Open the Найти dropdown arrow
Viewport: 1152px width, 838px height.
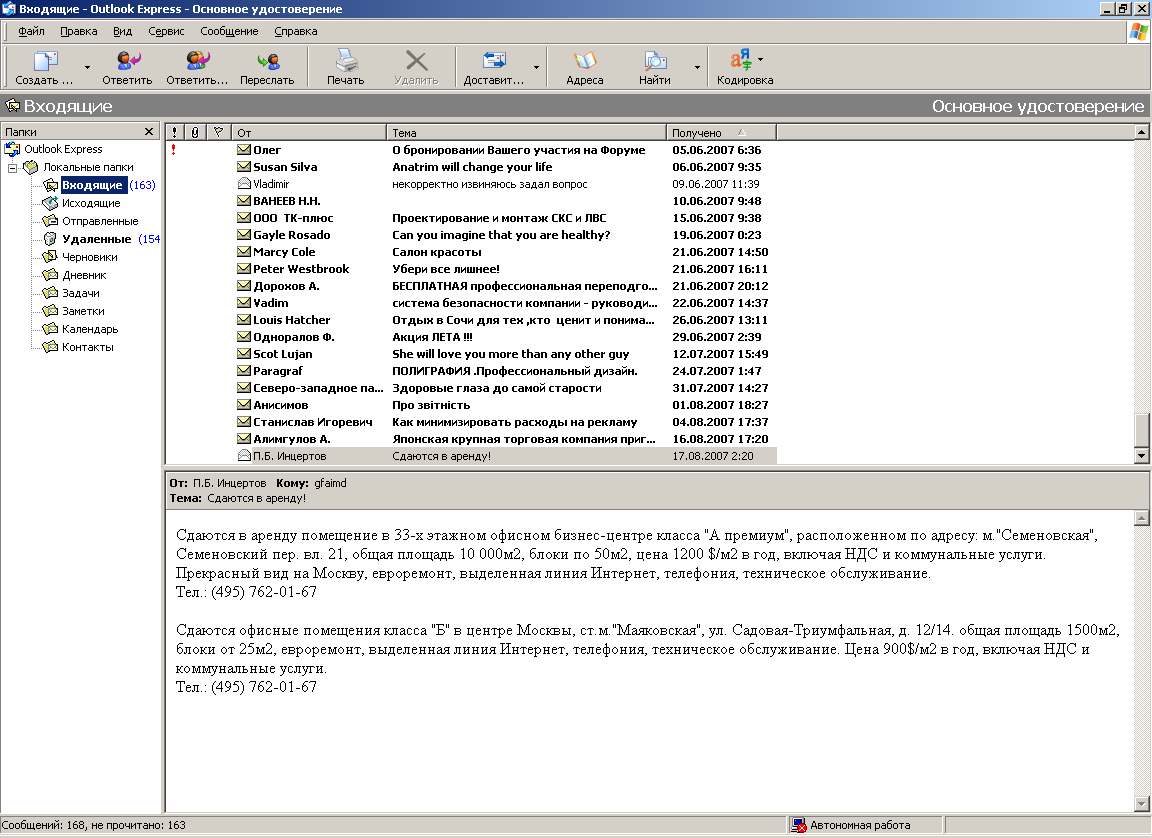(697, 67)
